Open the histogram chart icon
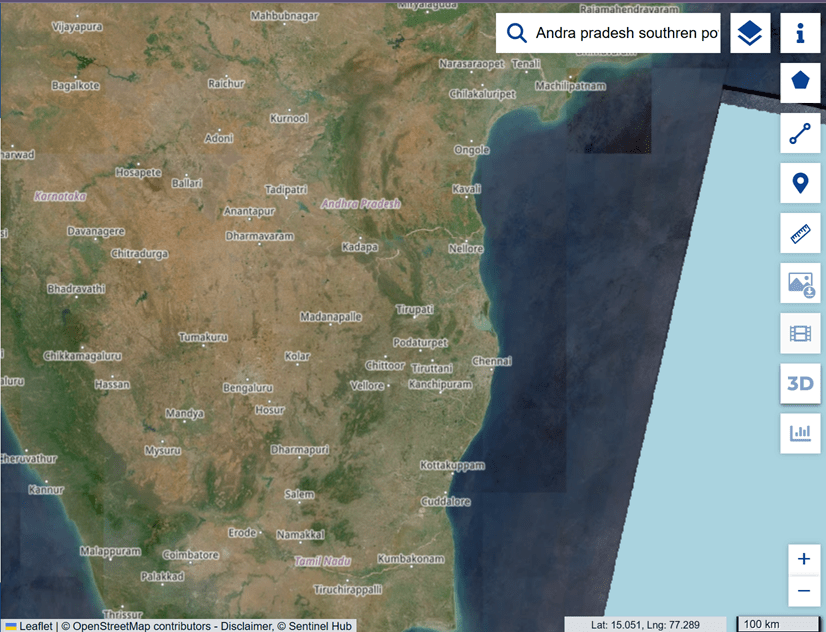The image size is (826, 632). (800, 433)
